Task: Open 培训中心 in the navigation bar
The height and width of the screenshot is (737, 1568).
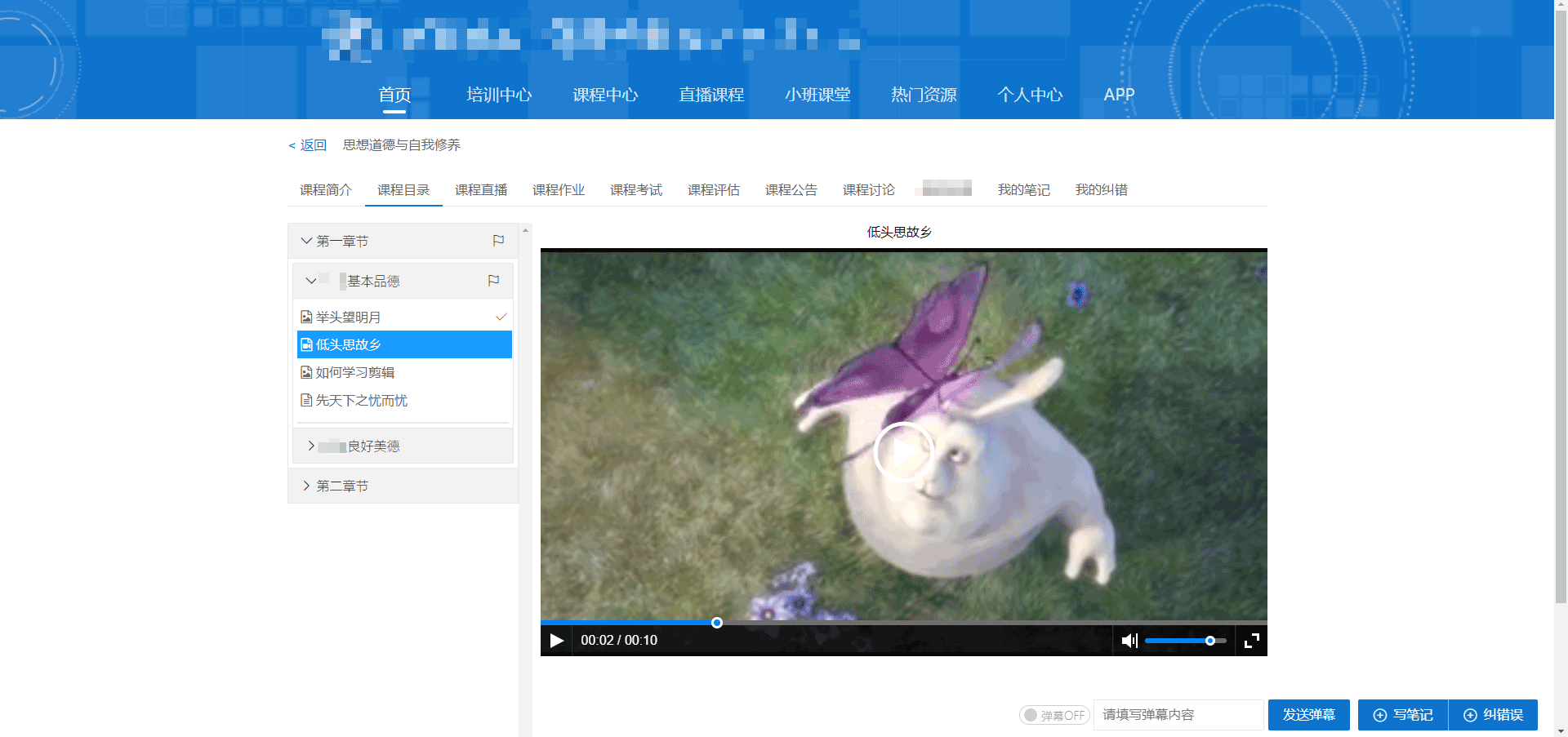Action: pos(499,95)
